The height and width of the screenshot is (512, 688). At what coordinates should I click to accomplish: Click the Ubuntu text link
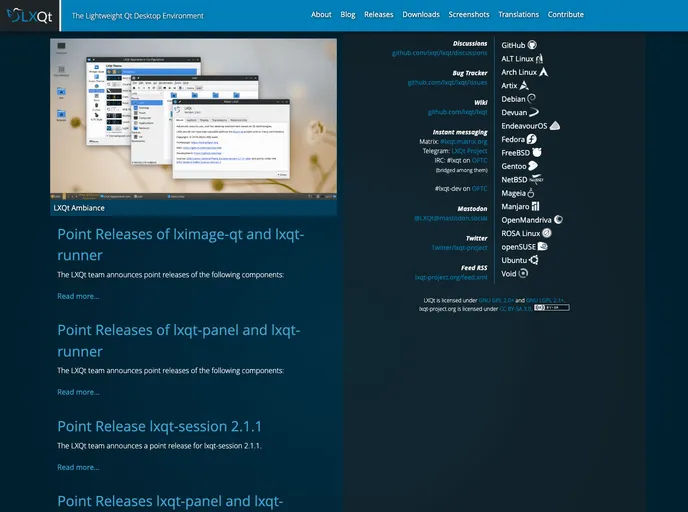pos(514,260)
